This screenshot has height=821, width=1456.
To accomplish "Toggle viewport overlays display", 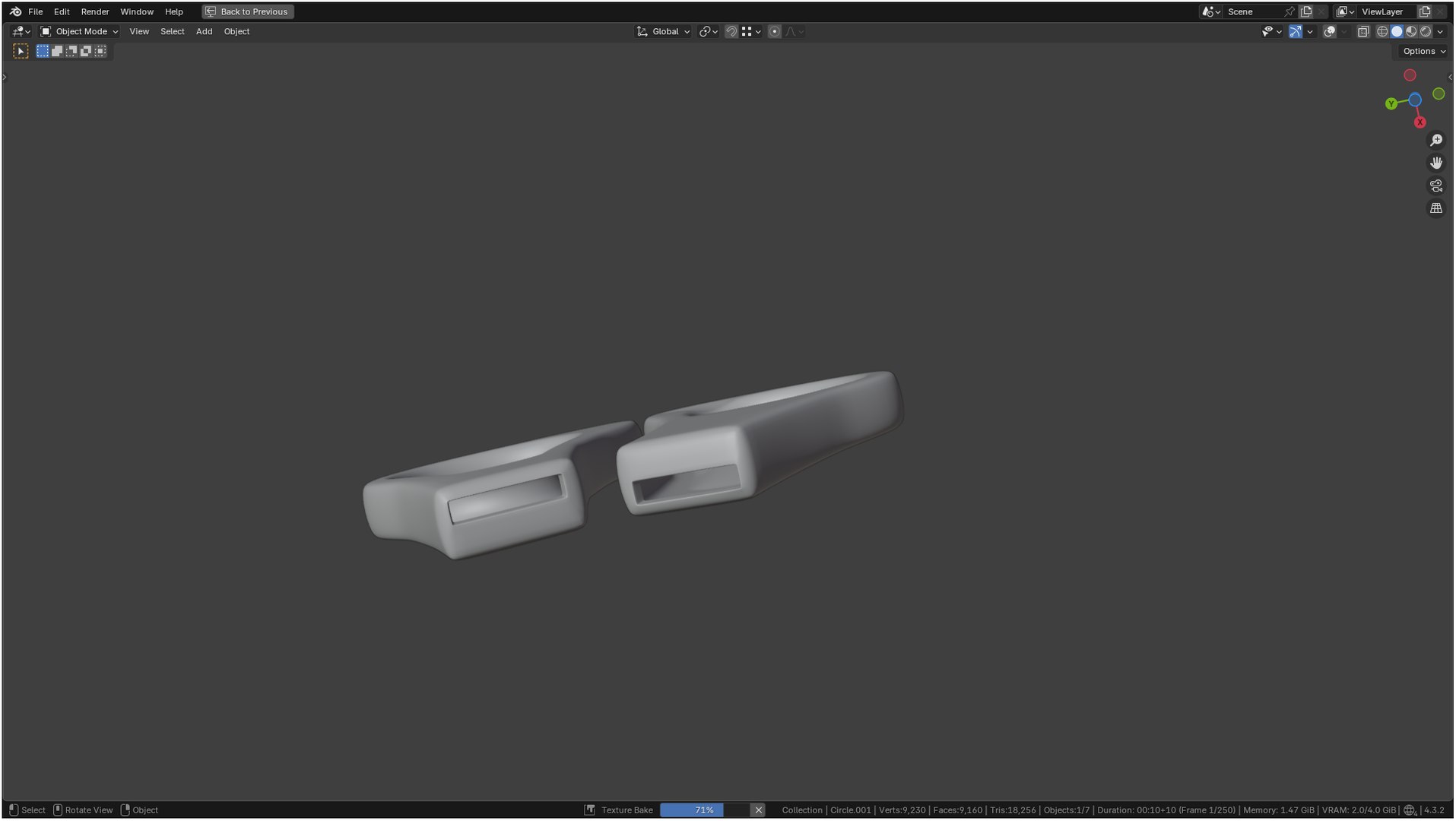I will tap(1330, 31).
